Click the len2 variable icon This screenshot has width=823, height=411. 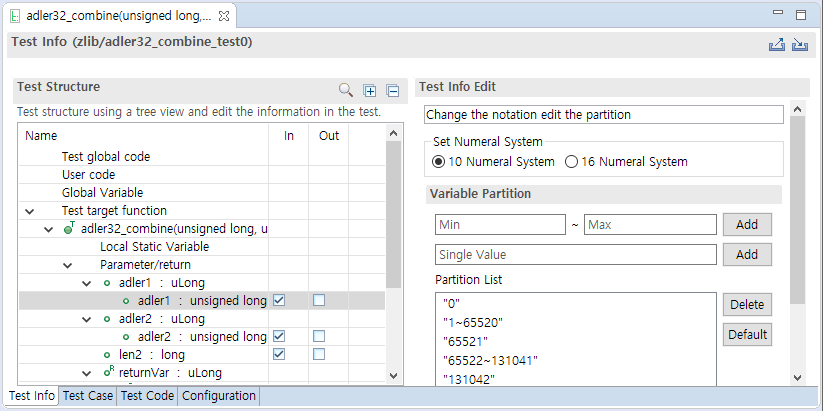click(107, 355)
